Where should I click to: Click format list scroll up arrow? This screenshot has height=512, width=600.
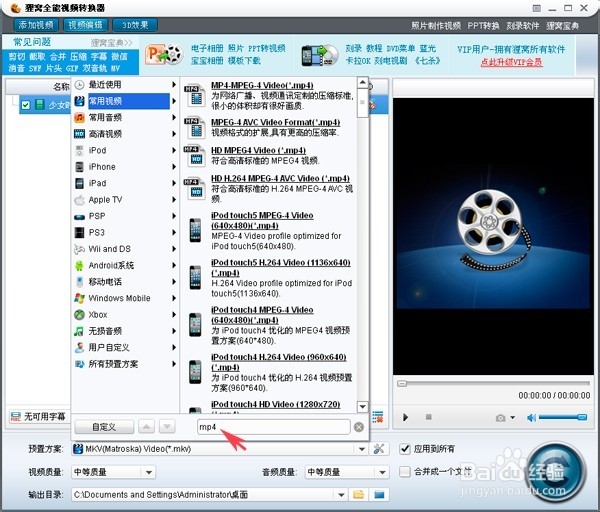click(363, 83)
